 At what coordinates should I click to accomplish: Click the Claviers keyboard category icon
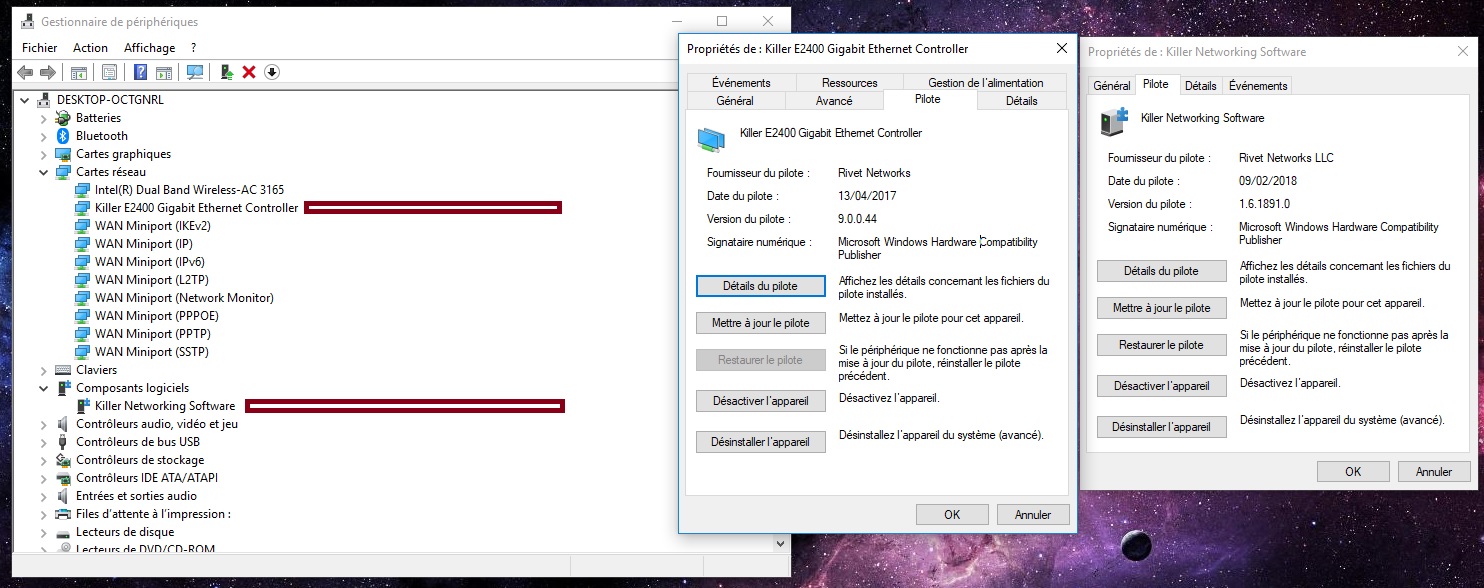(63, 370)
